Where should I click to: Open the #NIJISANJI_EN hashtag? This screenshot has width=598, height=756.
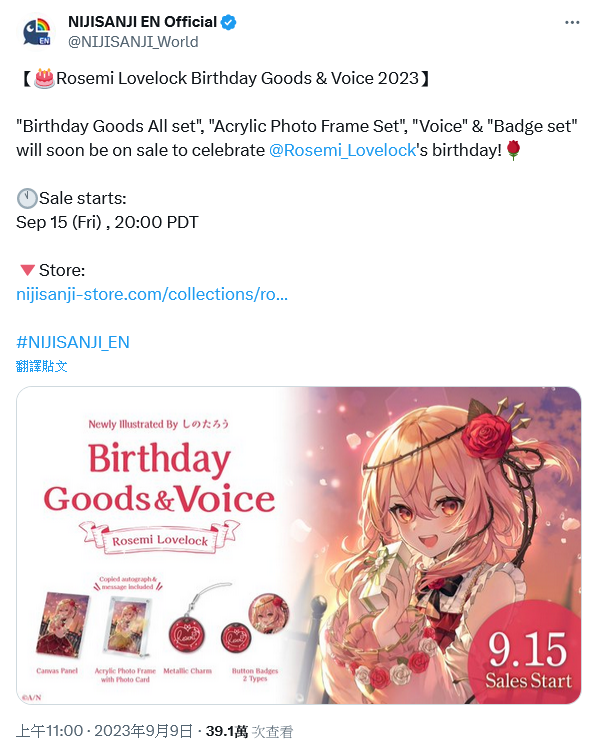coord(73,342)
